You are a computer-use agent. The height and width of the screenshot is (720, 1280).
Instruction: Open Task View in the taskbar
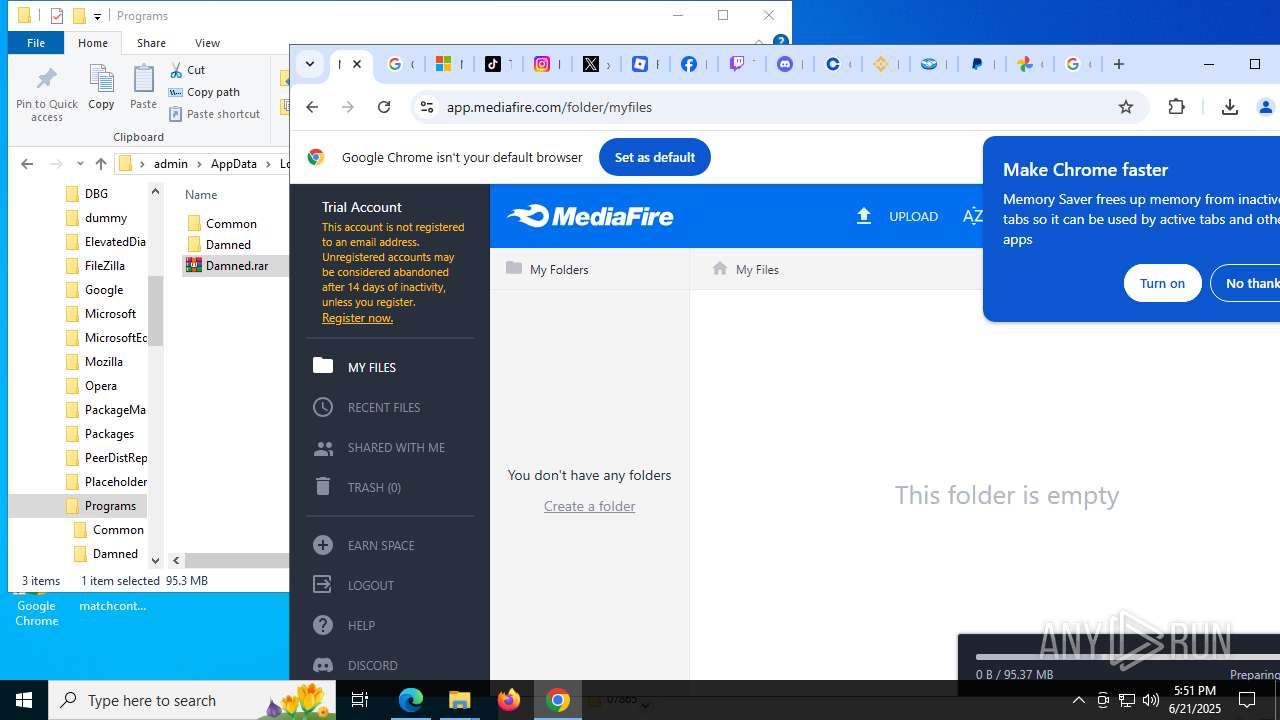(x=360, y=700)
